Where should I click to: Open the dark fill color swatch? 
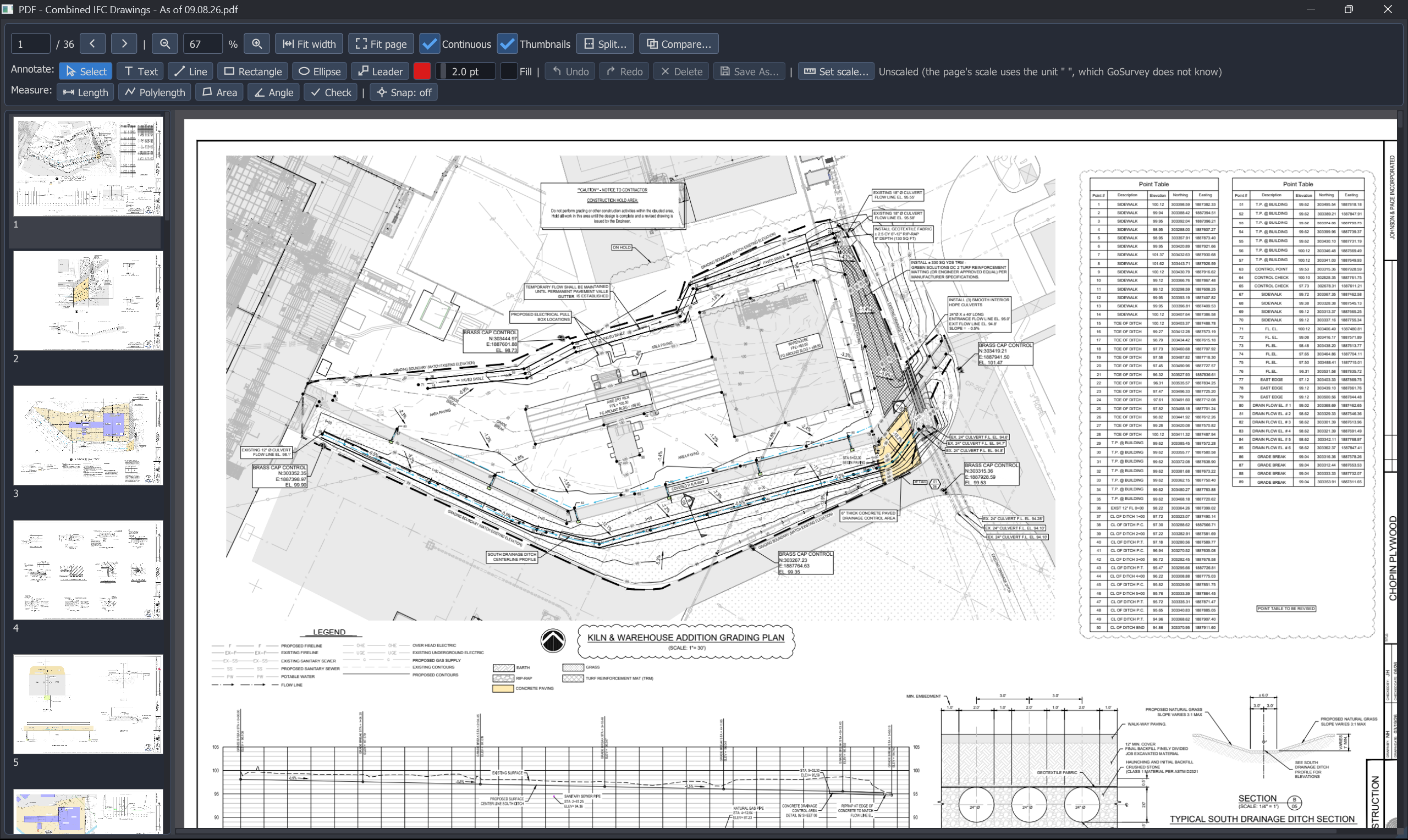coord(509,71)
